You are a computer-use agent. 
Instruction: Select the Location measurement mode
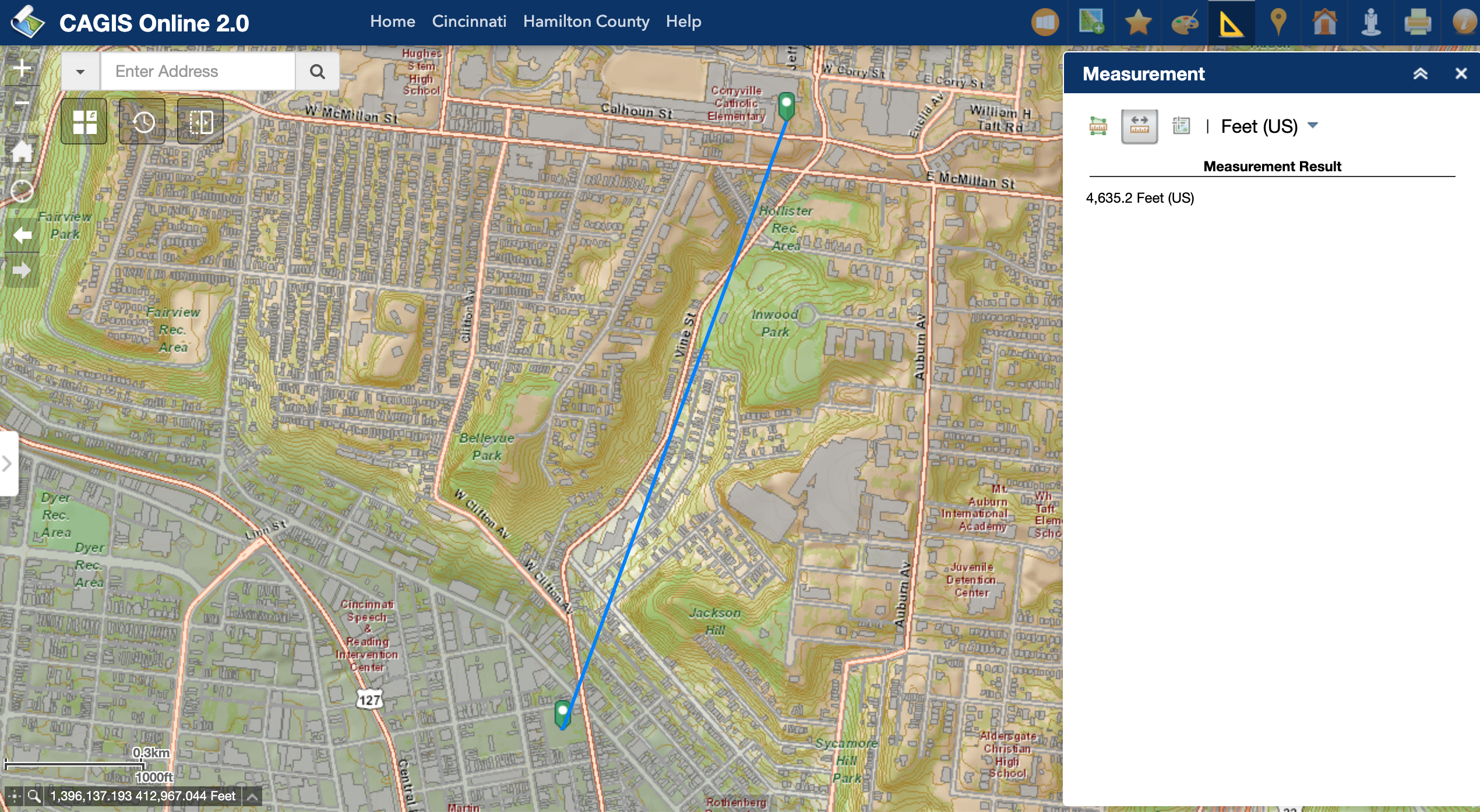(1181, 126)
